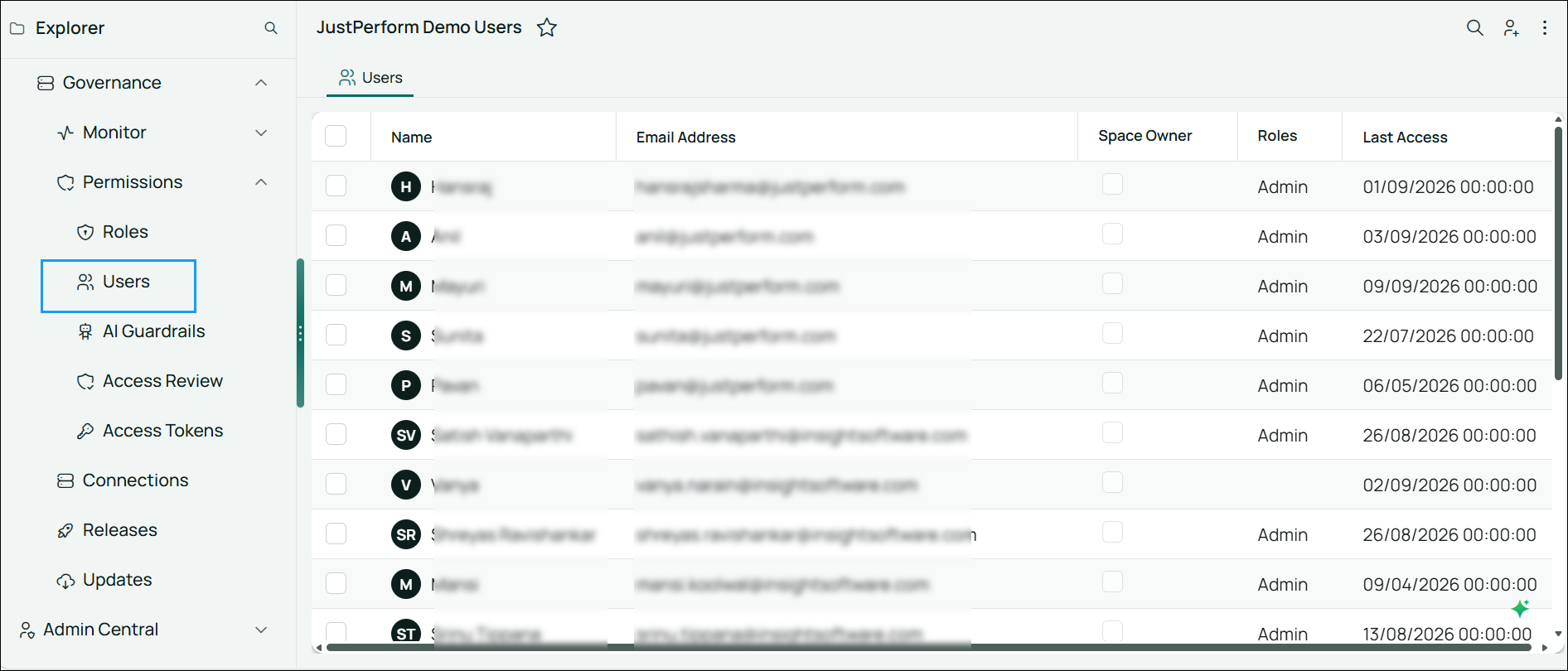Viewport: 1568px width, 671px height.
Task: Click the JustPerform Demo Users title
Action: (x=419, y=27)
